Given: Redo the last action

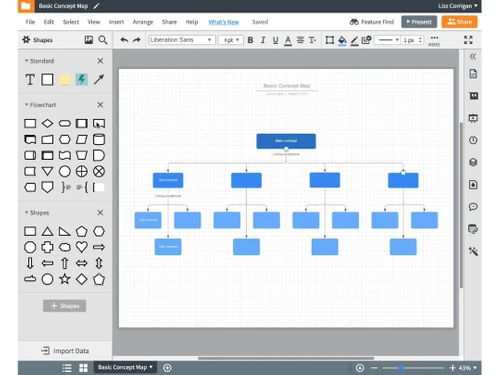Looking at the screenshot, I should [x=136, y=40].
